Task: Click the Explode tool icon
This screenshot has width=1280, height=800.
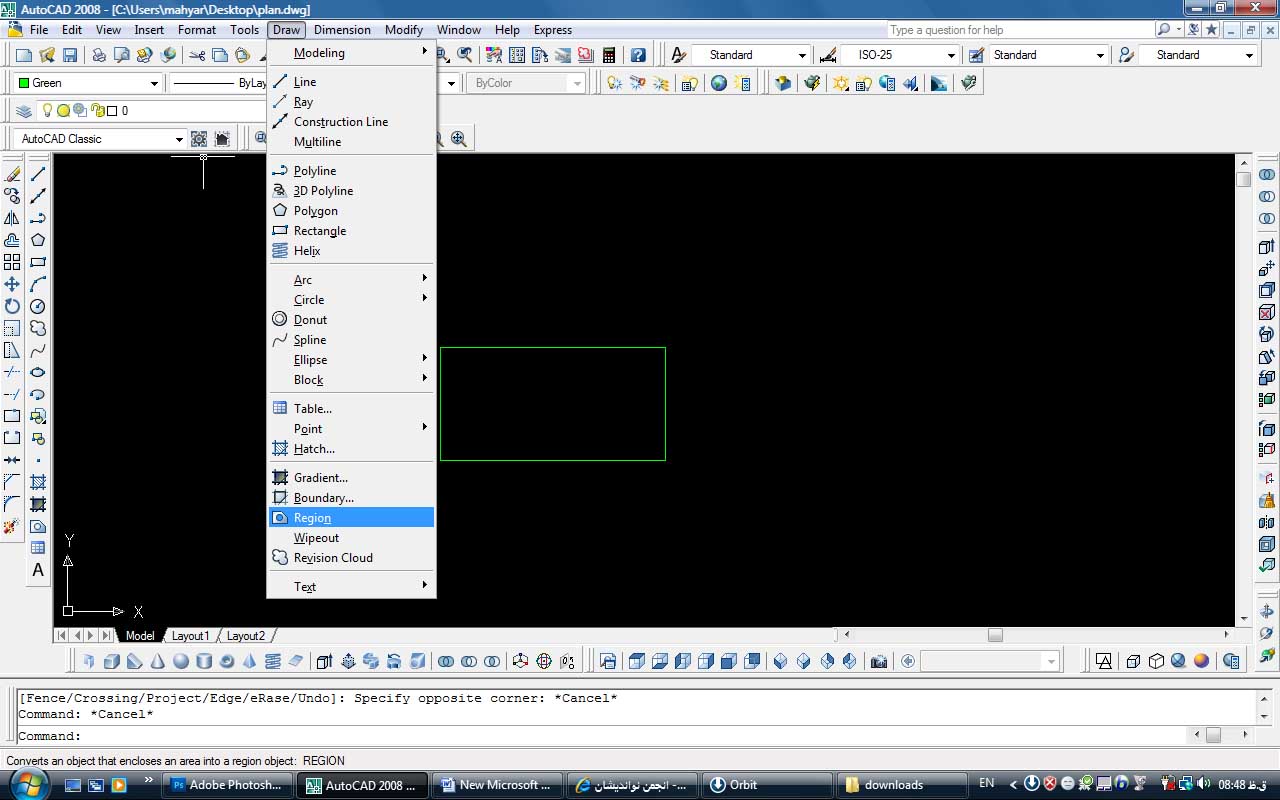Action: click(x=12, y=526)
